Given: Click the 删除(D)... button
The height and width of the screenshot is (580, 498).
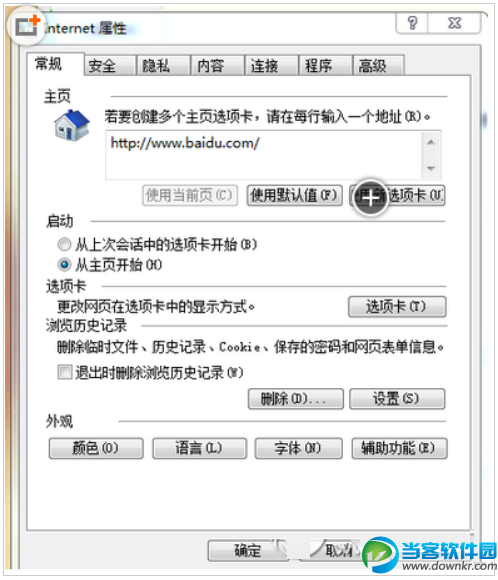Looking at the screenshot, I should [296, 399].
